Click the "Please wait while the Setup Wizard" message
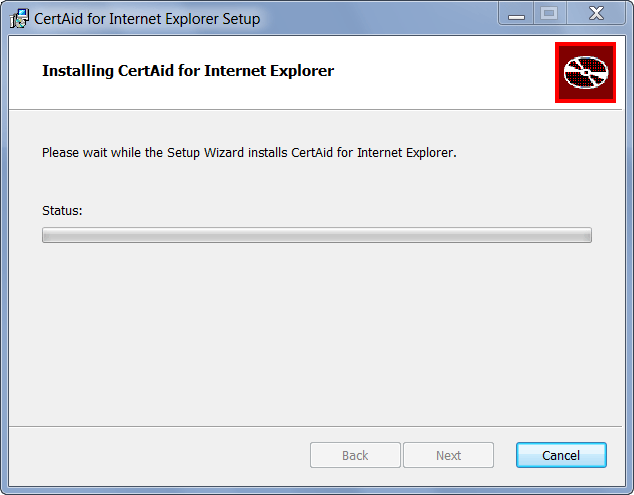Viewport: 634px width, 495px height. [x=249, y=153]
